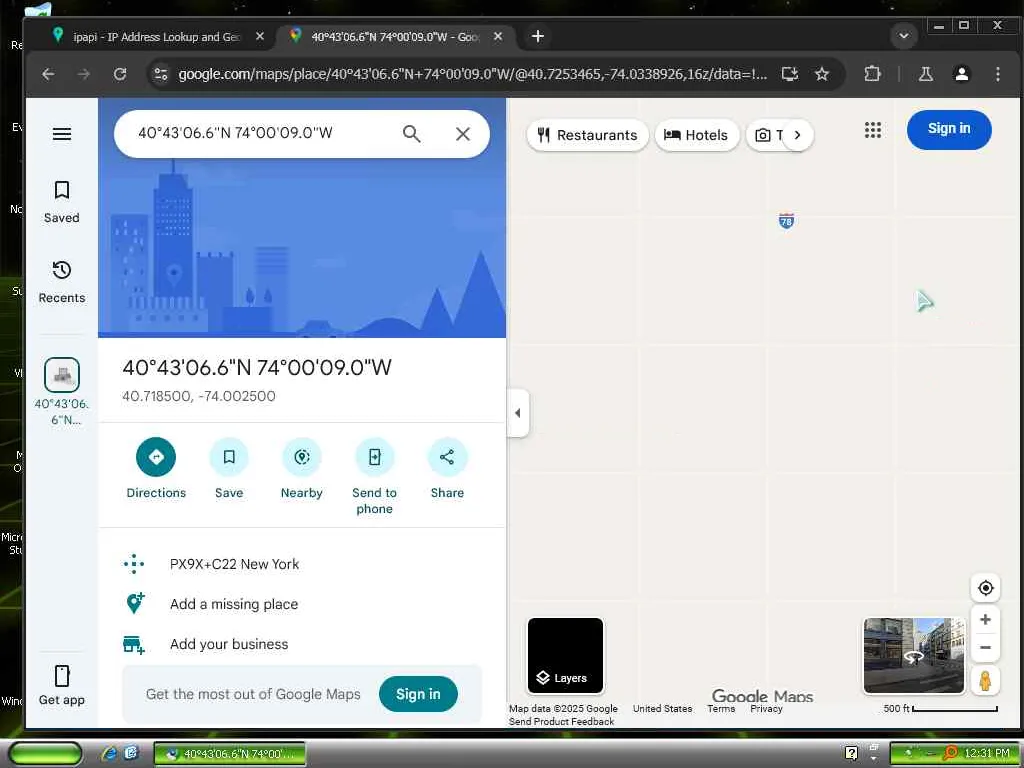Click the green Start button

pyautogui.click(x=44, y=754)
